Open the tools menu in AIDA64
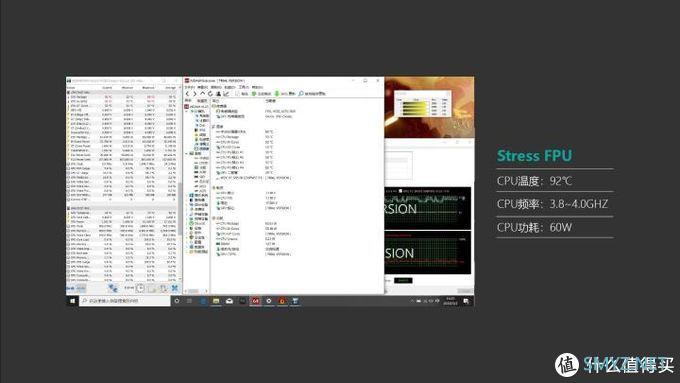This screenshot has width=680, height=383. [244, 87]
